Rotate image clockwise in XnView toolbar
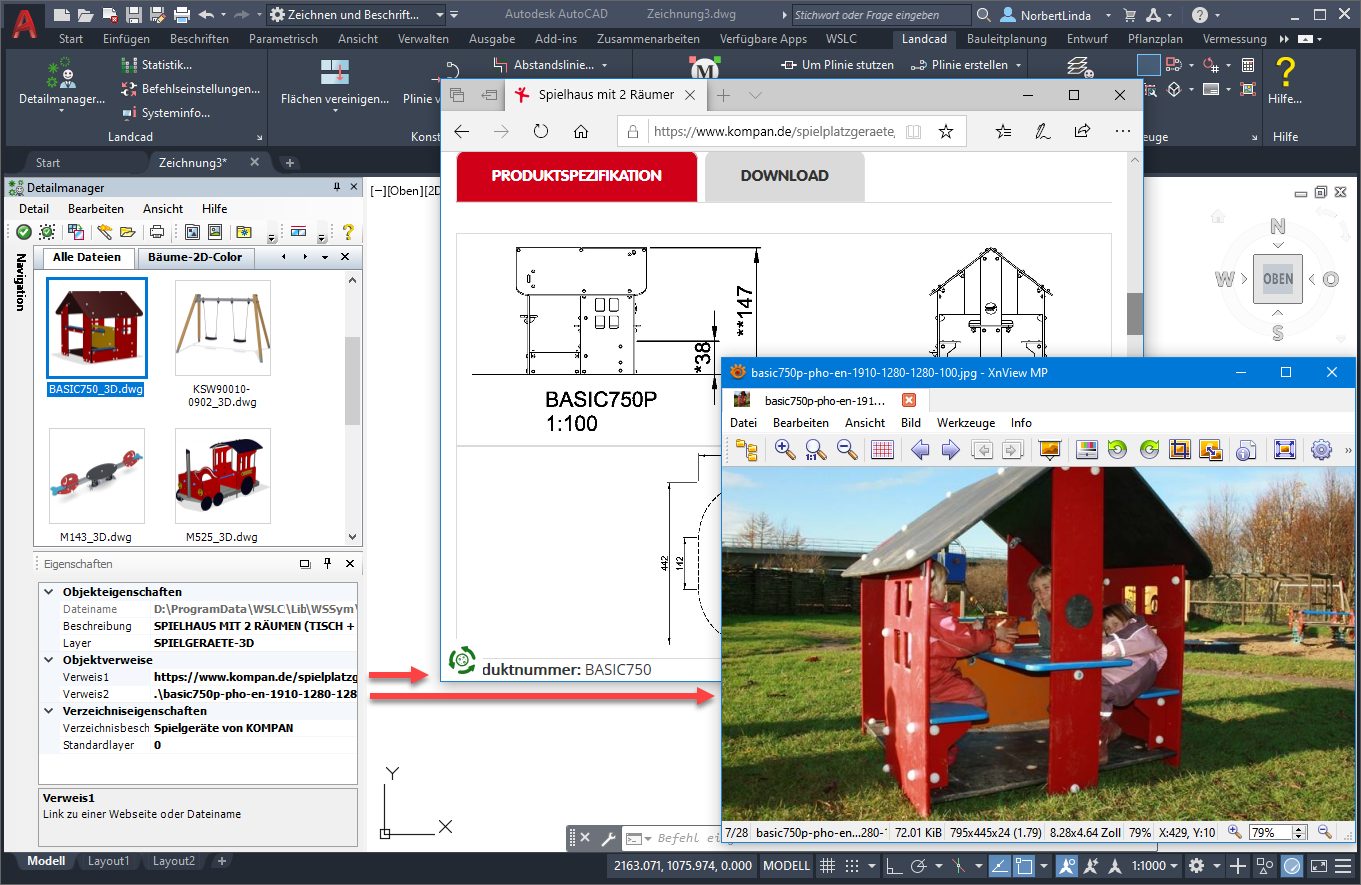This screenshot has width=1361, height=885. pos(1149,450)
